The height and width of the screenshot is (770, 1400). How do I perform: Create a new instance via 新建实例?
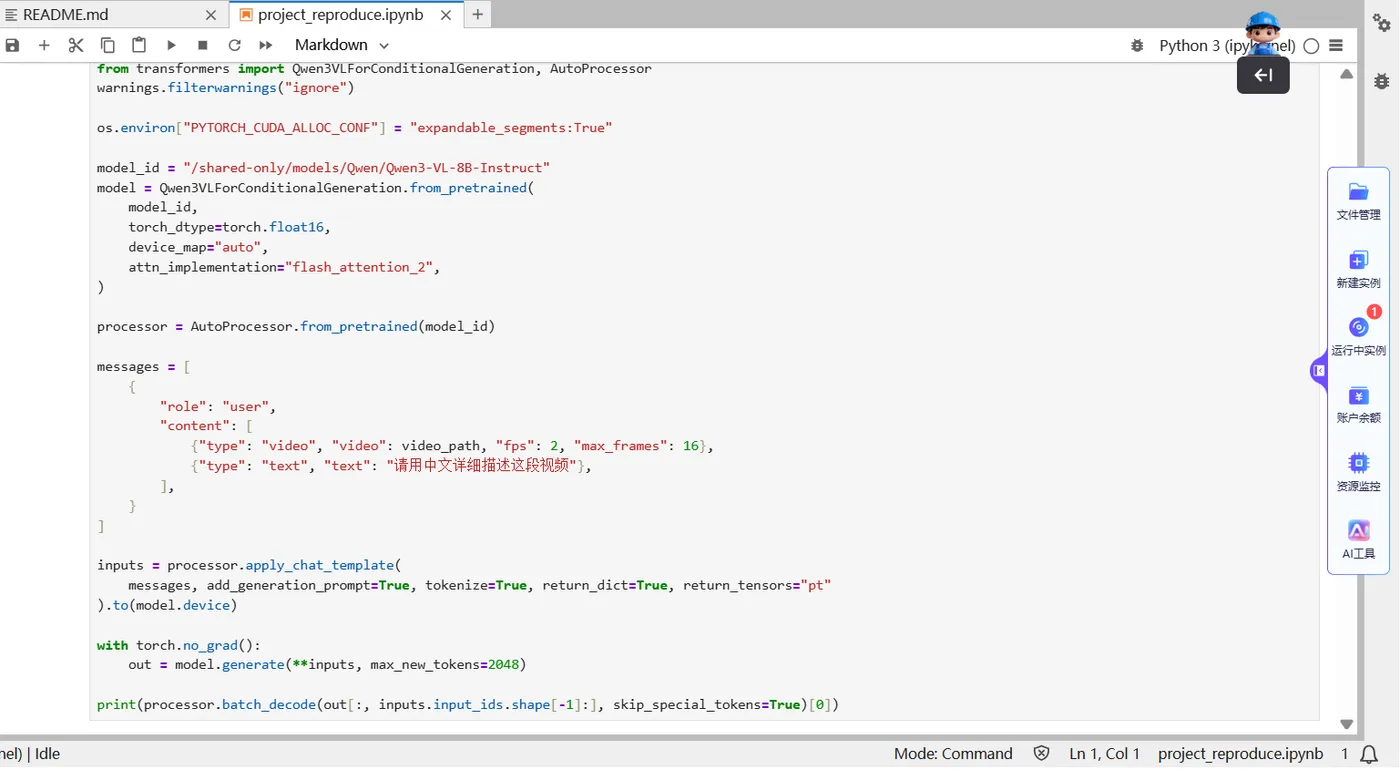(x=1358, y=270)
